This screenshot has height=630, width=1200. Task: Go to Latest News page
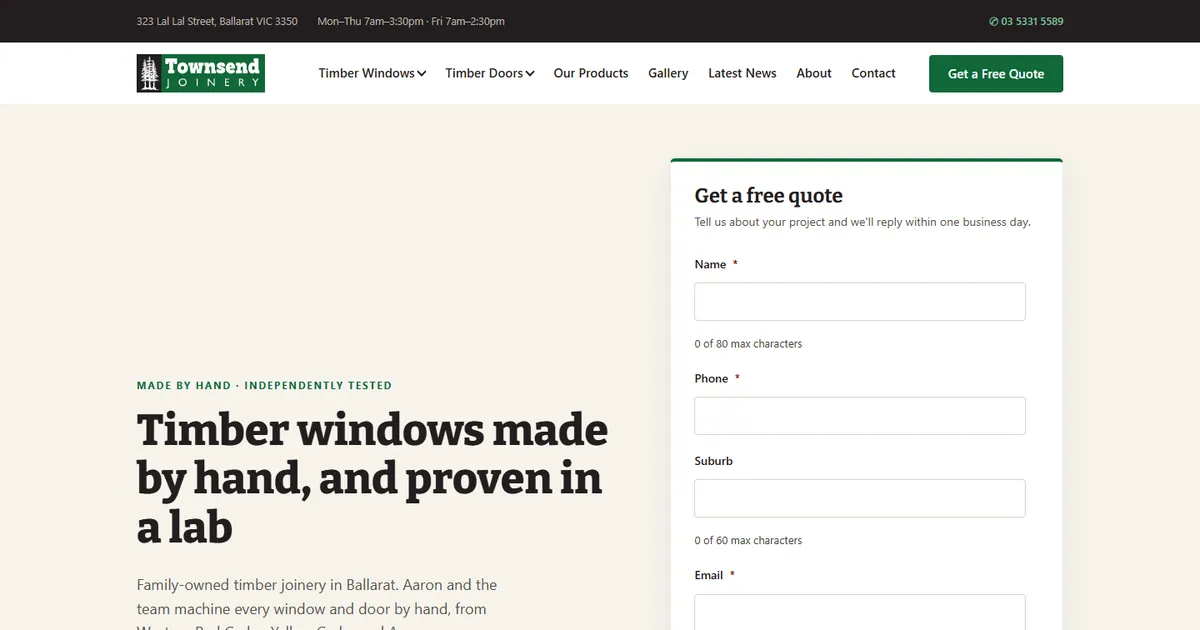point(742,73)
